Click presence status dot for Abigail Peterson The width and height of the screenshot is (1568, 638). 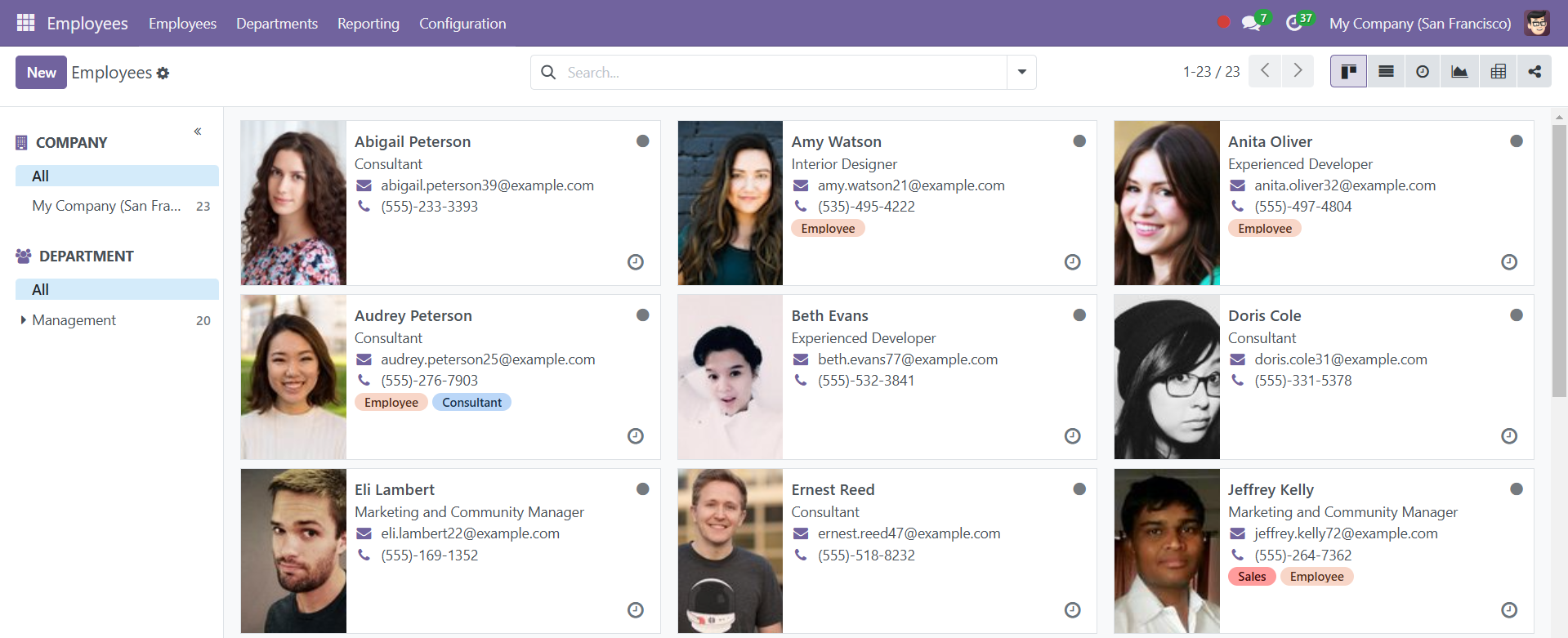tap(643, 141)
